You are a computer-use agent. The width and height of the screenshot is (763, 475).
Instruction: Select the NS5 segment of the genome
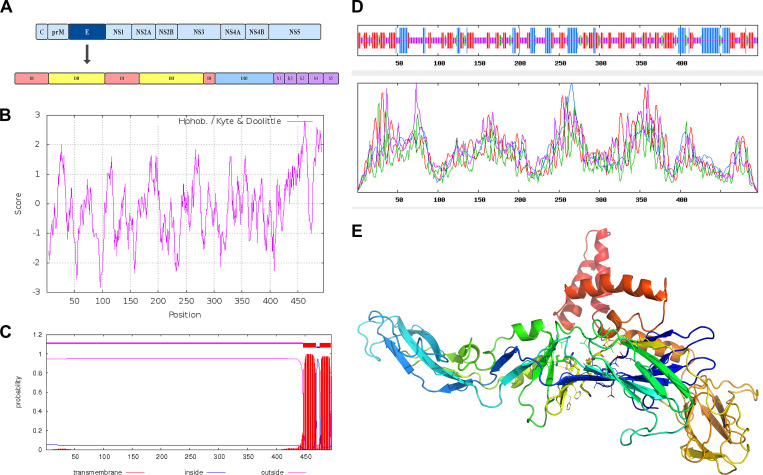tap(294, 32)
